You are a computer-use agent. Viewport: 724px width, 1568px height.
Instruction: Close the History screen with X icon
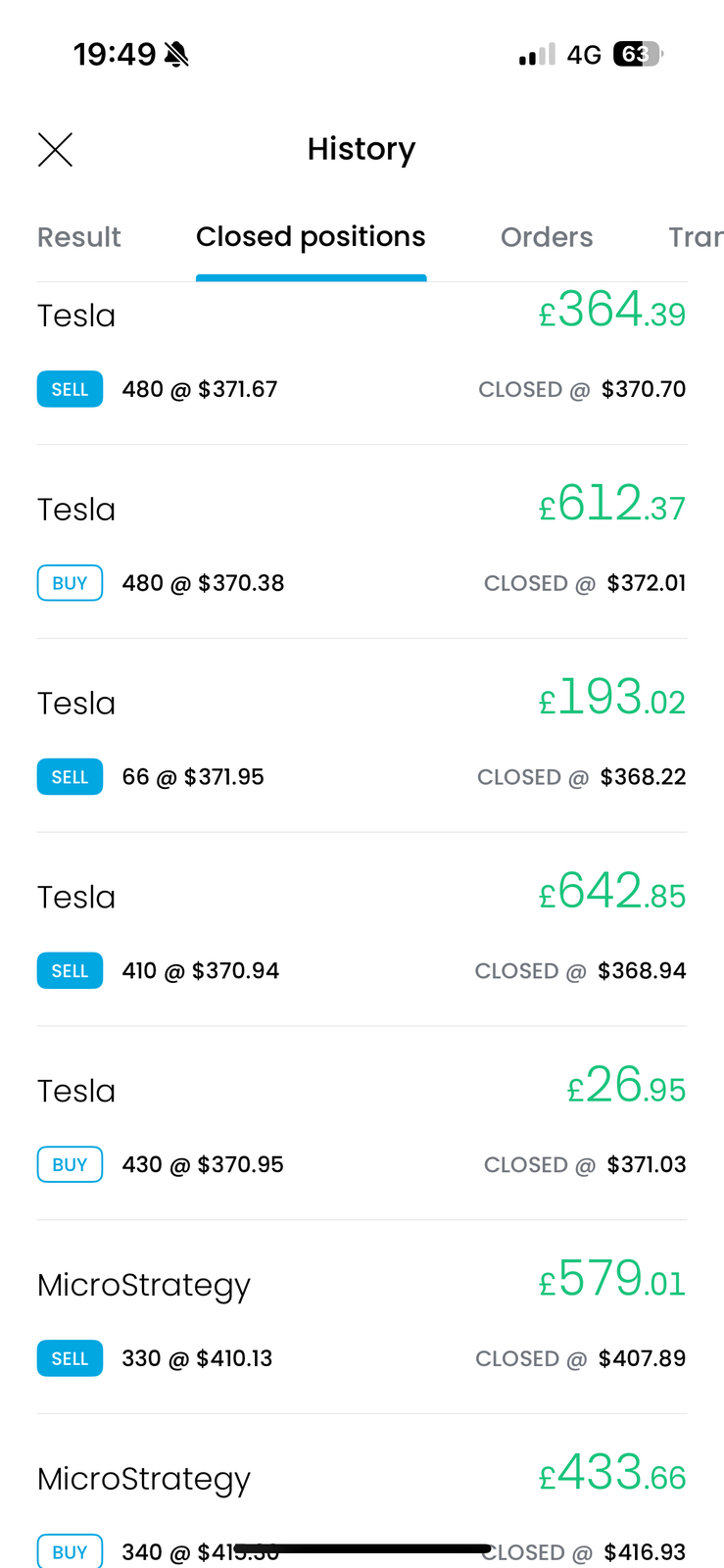tap(55, 150)
